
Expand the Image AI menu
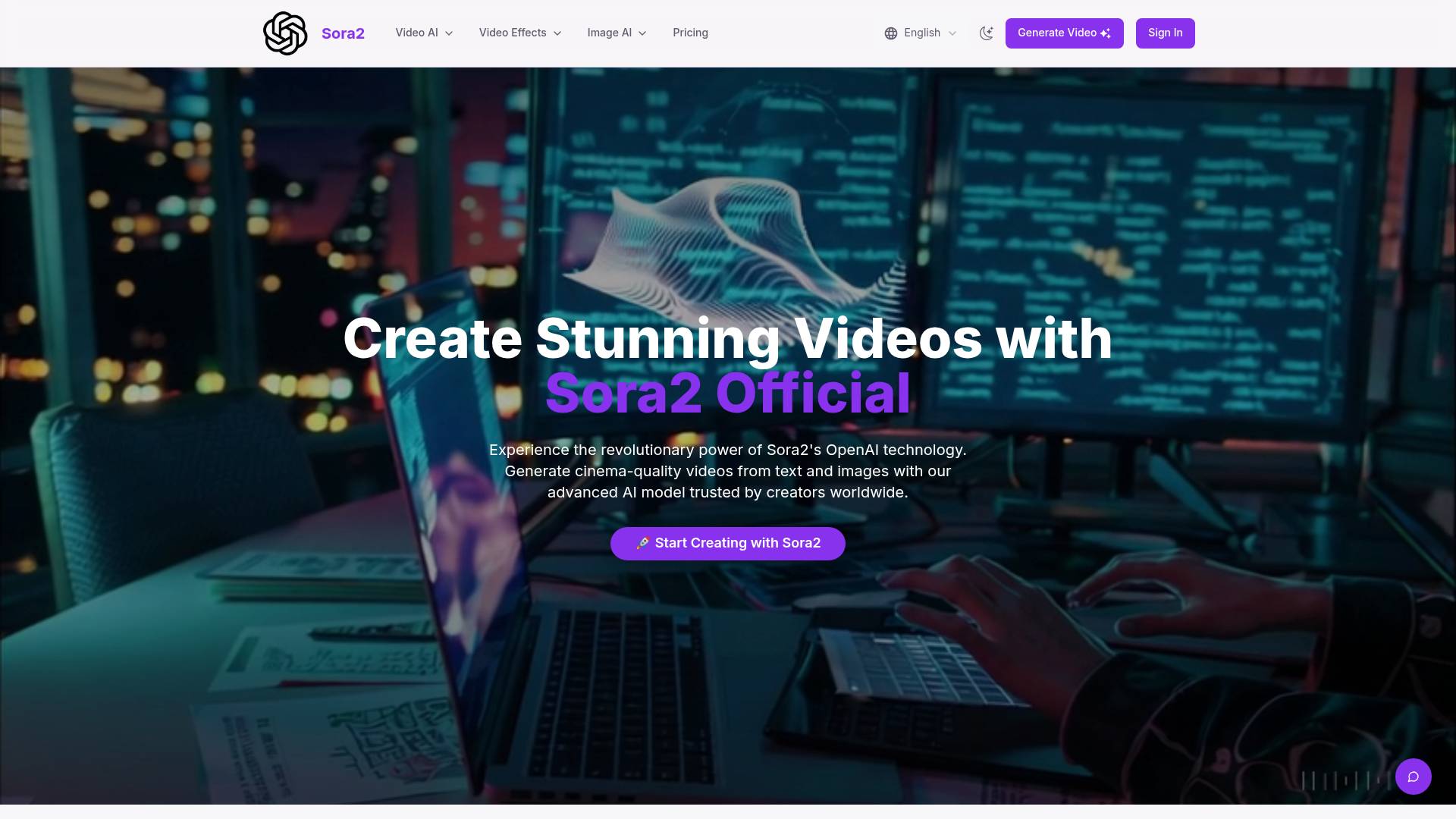click(617, 33)
